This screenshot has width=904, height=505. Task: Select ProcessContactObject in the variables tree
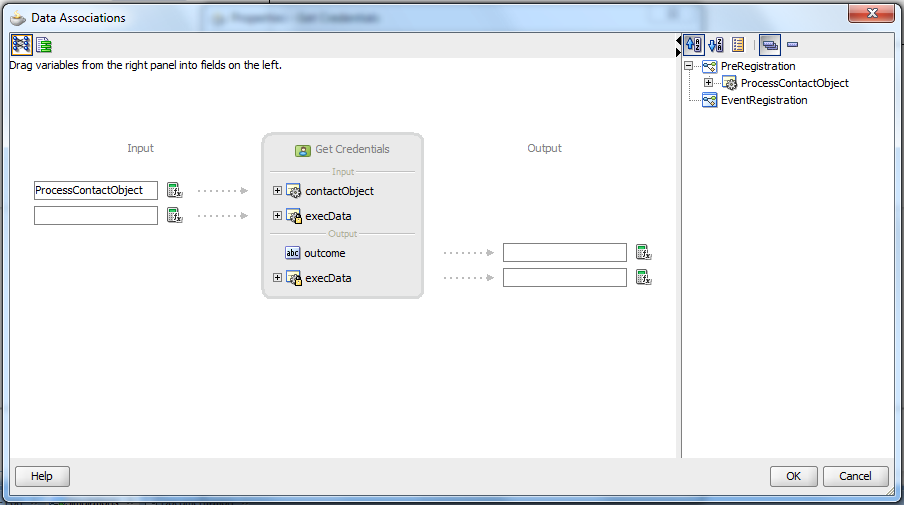click(x=794, y=83)
